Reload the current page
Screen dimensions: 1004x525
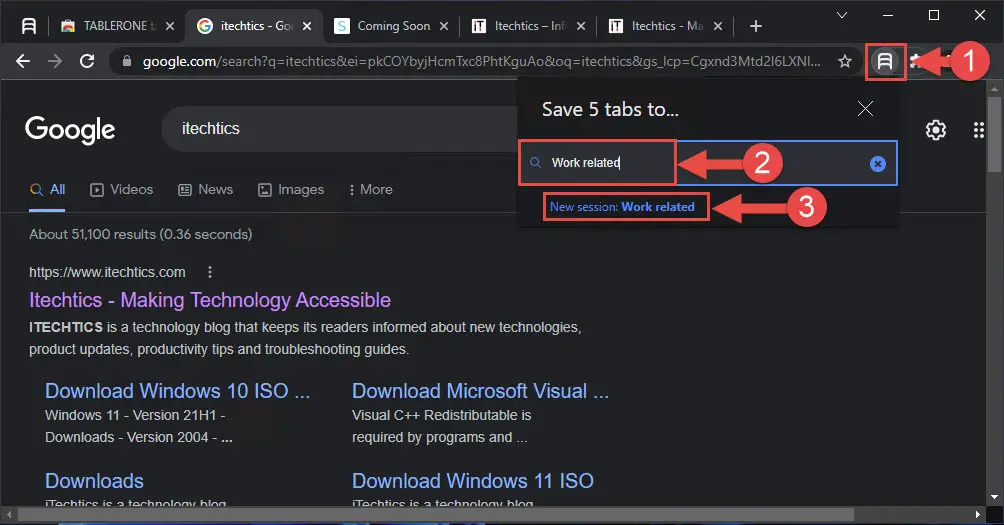[x=87, y=61]
